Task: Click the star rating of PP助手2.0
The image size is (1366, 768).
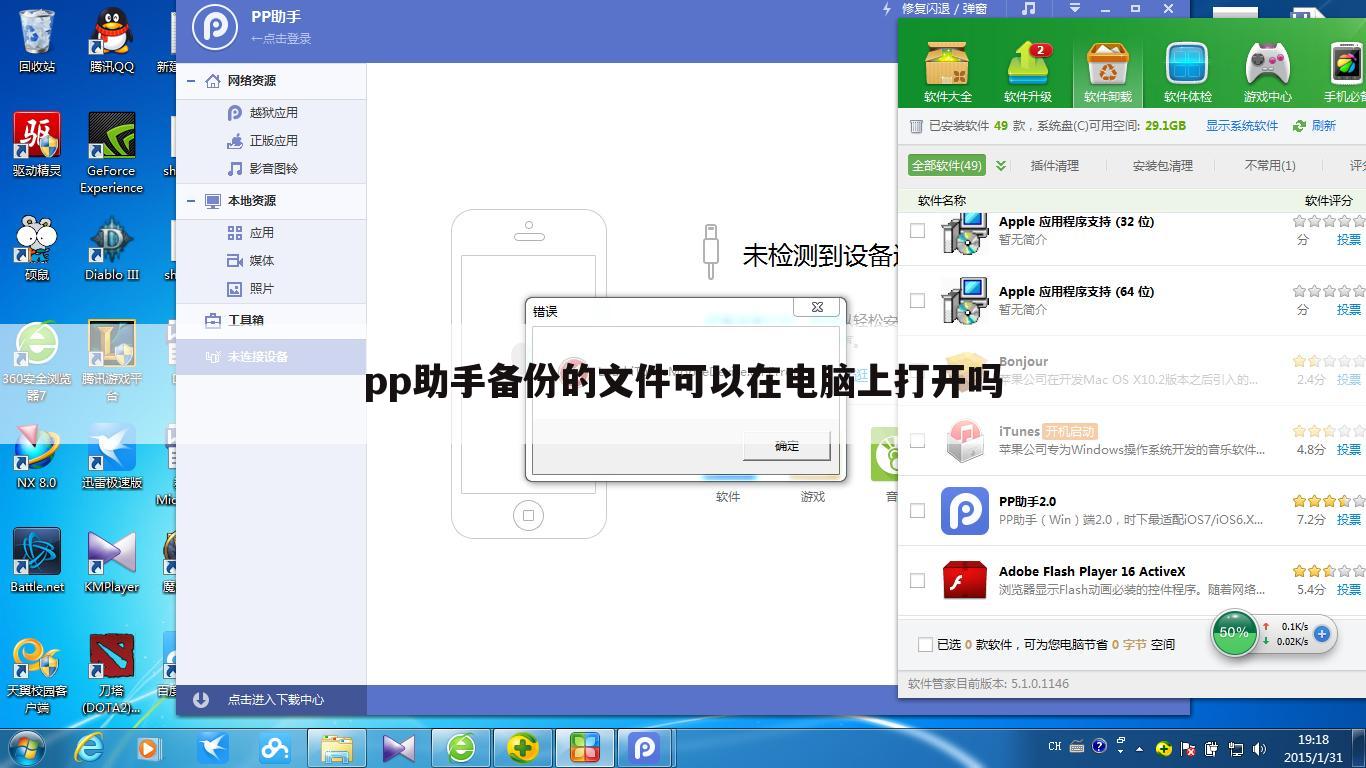Action: pyautogui.click(x=1329, y=501)
